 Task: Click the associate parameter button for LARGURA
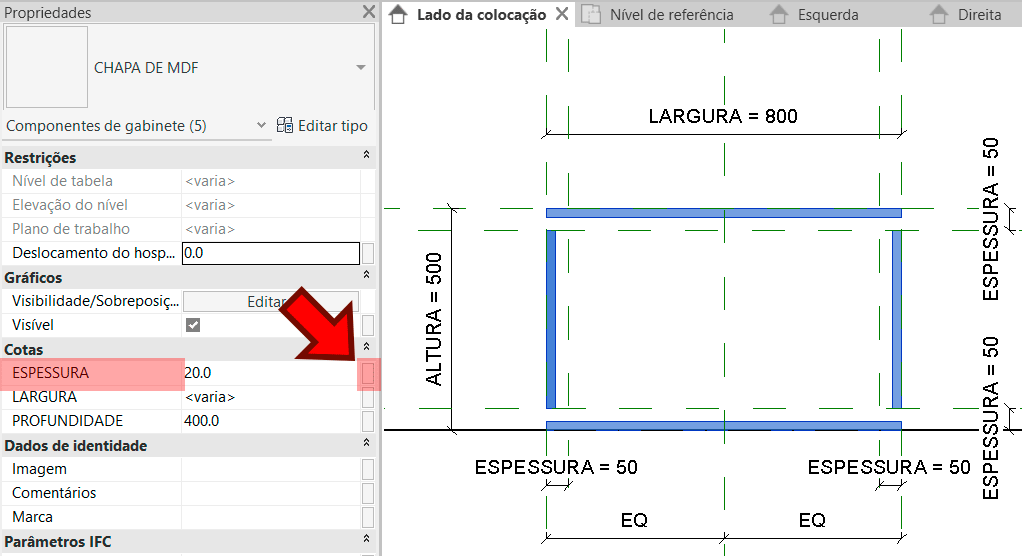point(368,397)
